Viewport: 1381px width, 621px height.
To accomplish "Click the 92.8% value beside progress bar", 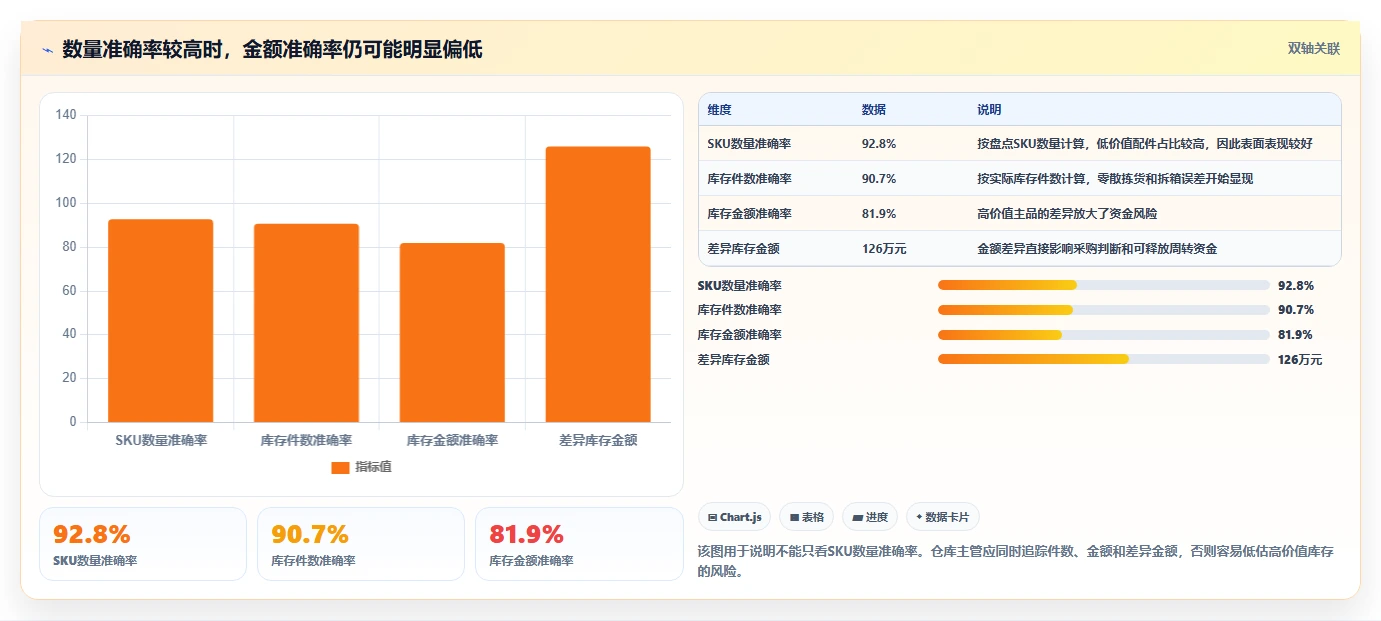I will click(1296, 286).
